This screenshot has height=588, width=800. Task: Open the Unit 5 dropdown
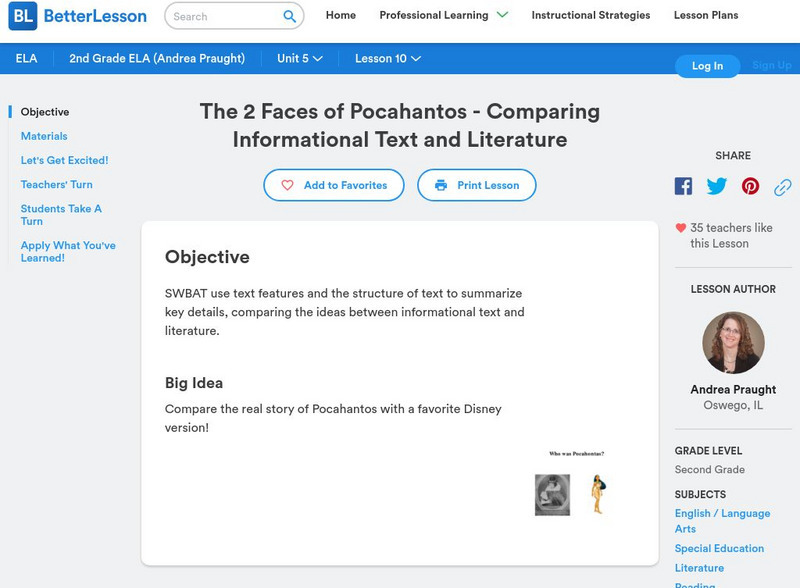tap(300, 58)
